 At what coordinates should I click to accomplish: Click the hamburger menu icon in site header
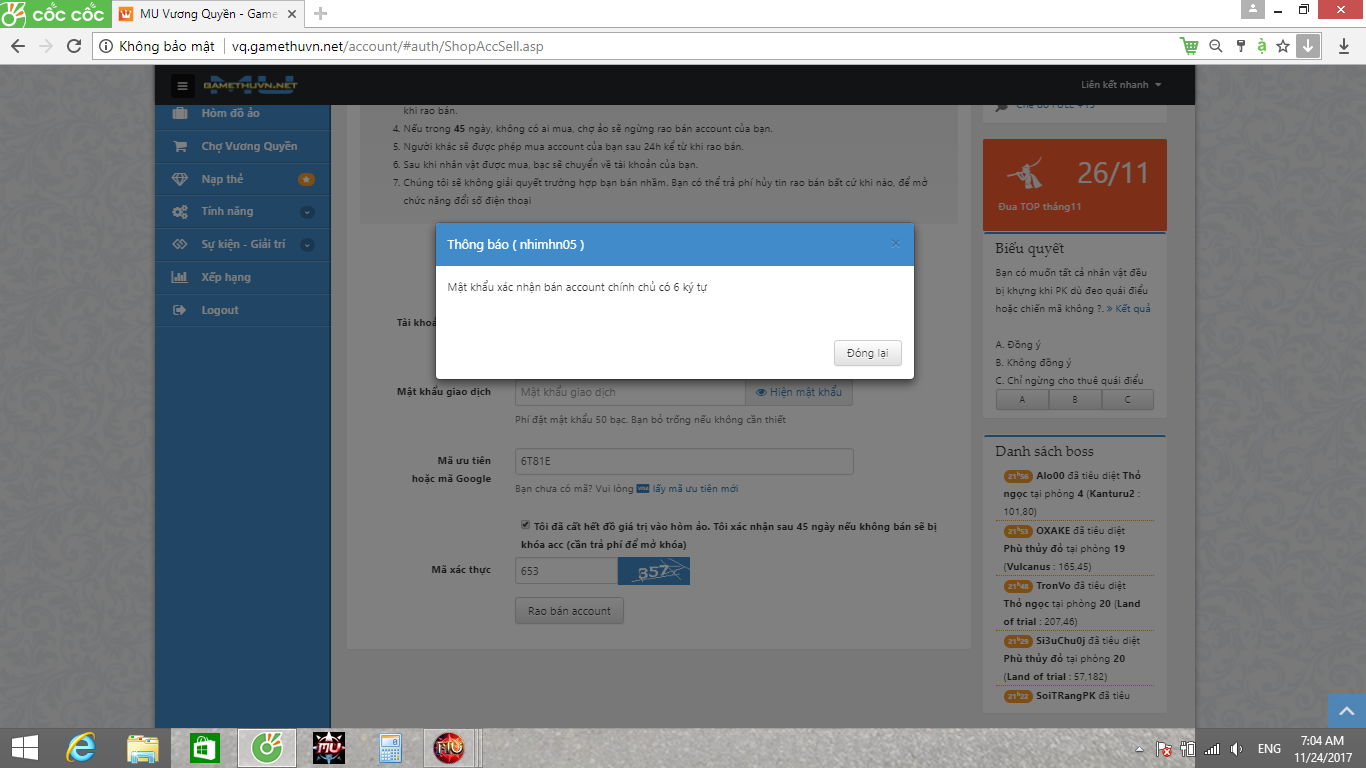[182, 86]
